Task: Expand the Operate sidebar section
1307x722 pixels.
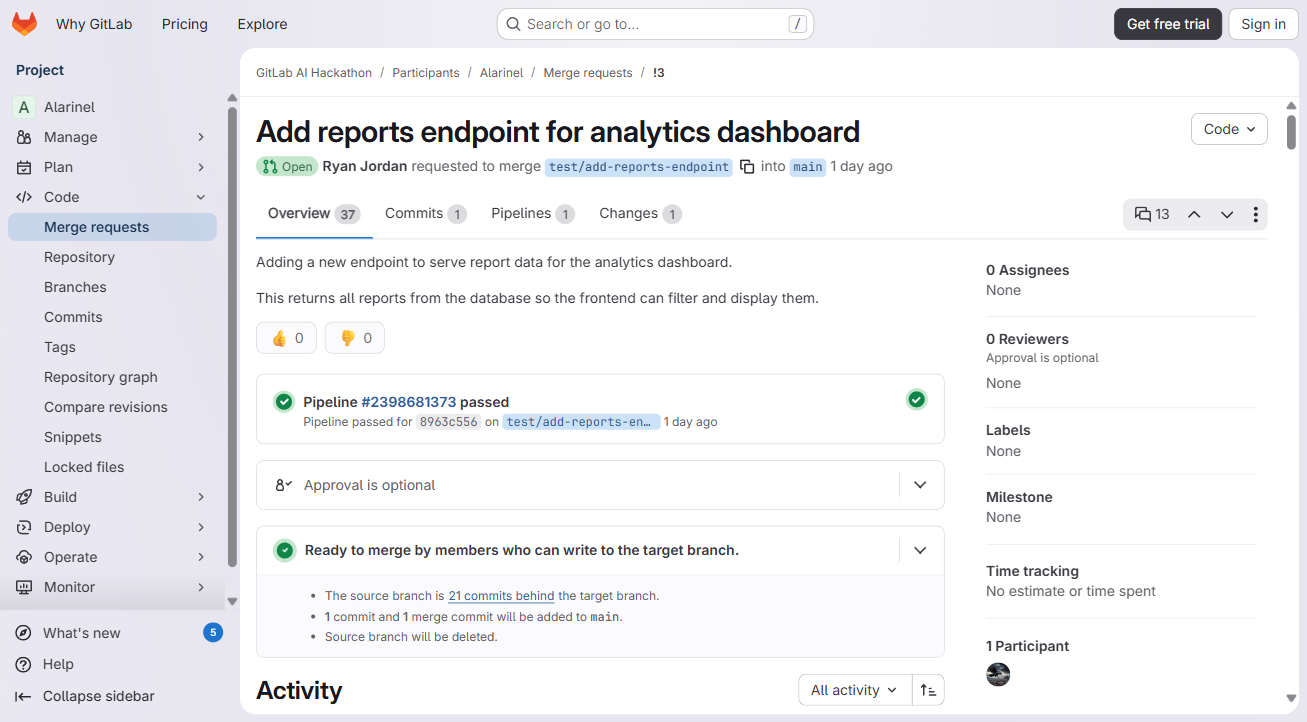Action: (201, 557)
